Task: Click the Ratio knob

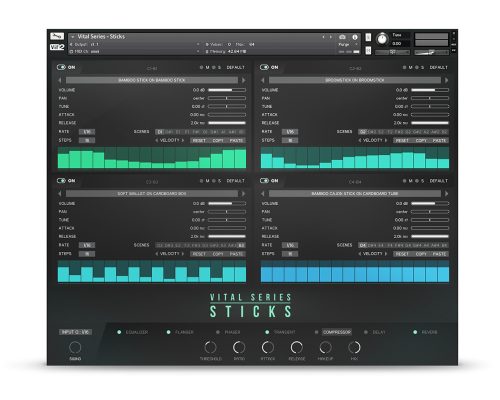Action: (x=239, y=347)
